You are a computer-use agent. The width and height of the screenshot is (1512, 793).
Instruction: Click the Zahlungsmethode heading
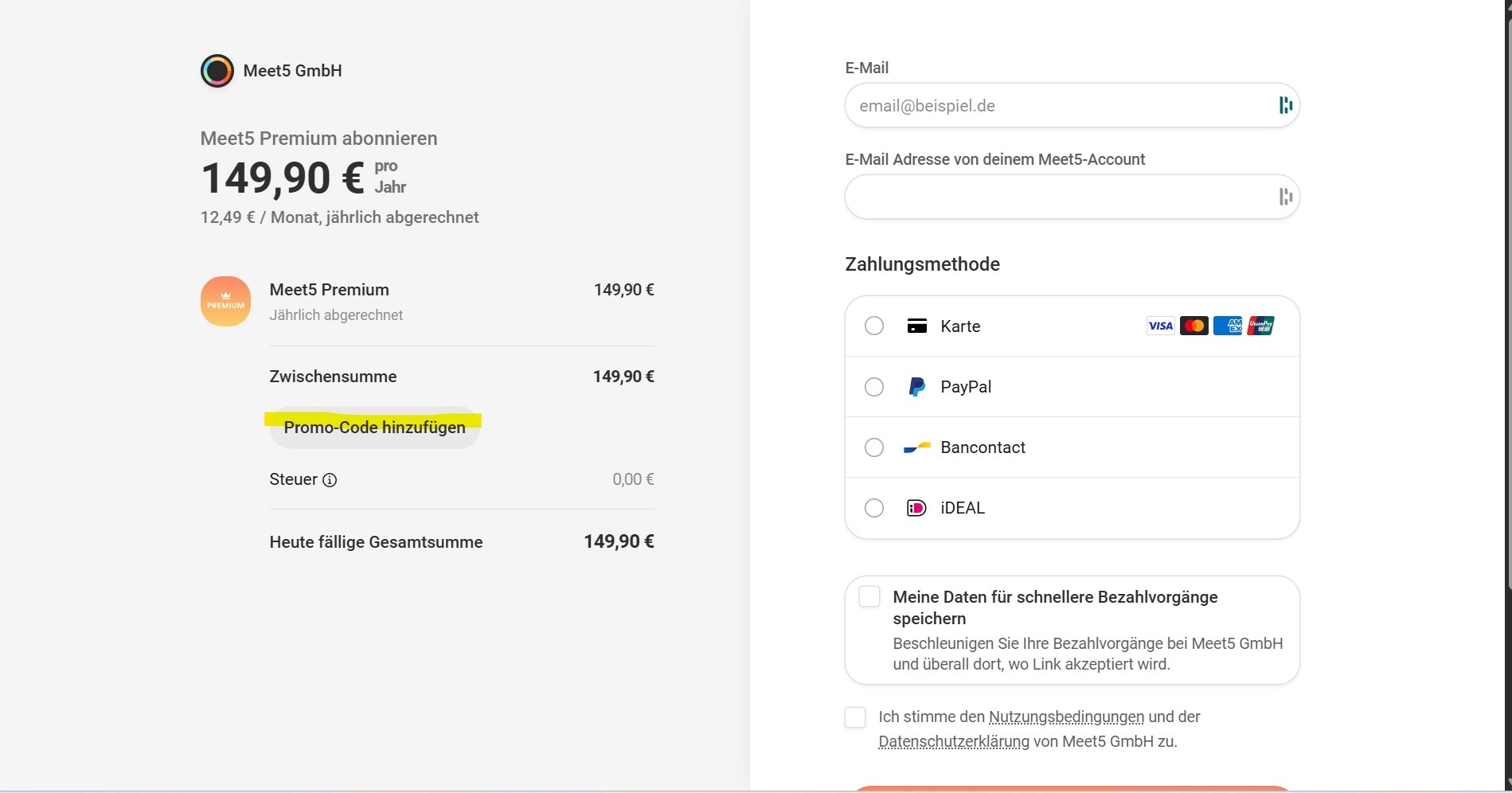(x=922, y=264)
